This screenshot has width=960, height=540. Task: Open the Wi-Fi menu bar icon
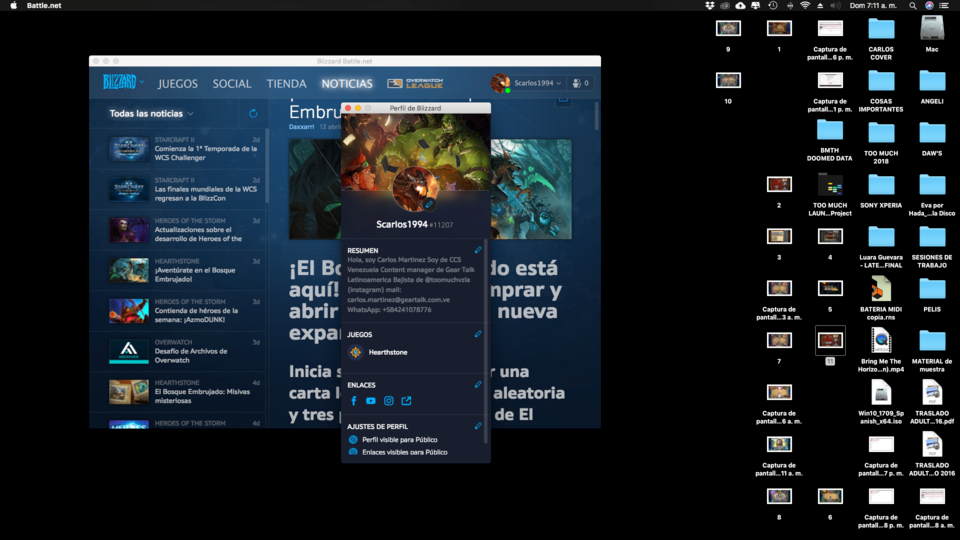click(805, 6)
